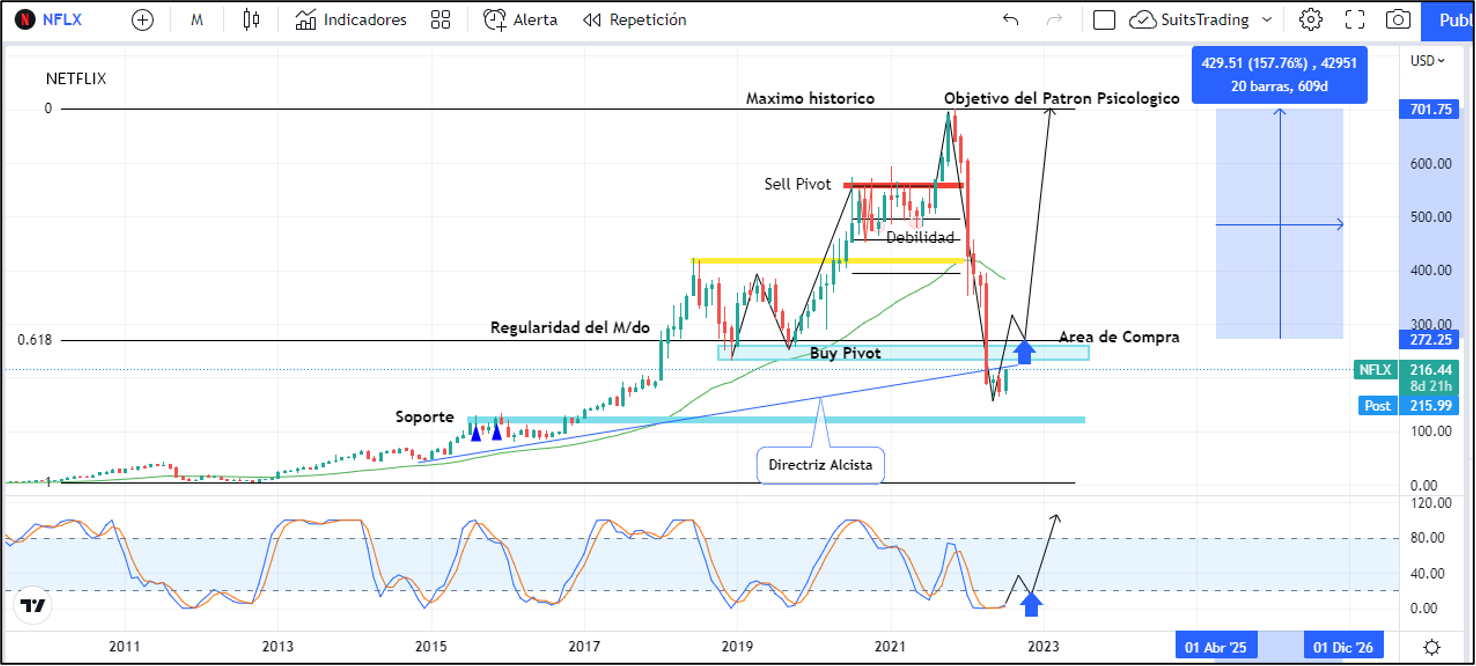The height and width of the screenshot is (666, 1476).
Task: Click the undo arrow
Action: (1011, 20)
